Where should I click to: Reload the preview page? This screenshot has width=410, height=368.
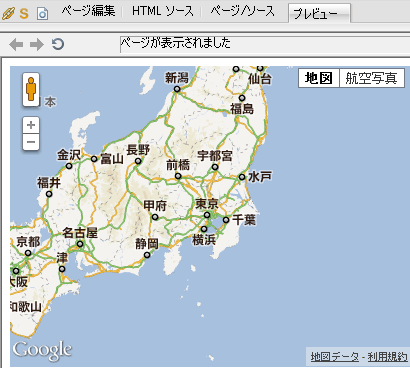58,44
